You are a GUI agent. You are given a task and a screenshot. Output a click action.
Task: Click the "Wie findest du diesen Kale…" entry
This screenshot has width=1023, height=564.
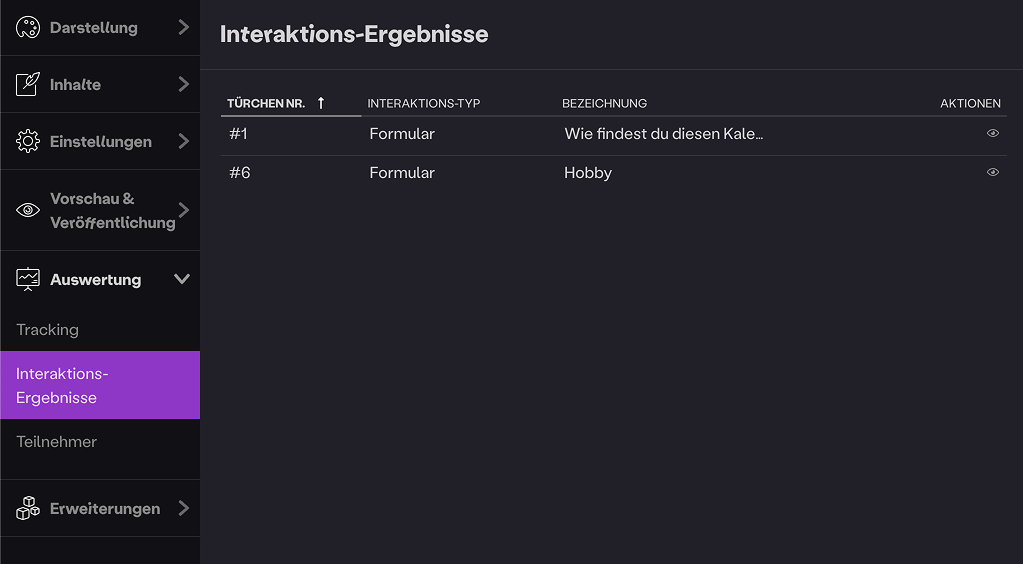click(663, 134)
